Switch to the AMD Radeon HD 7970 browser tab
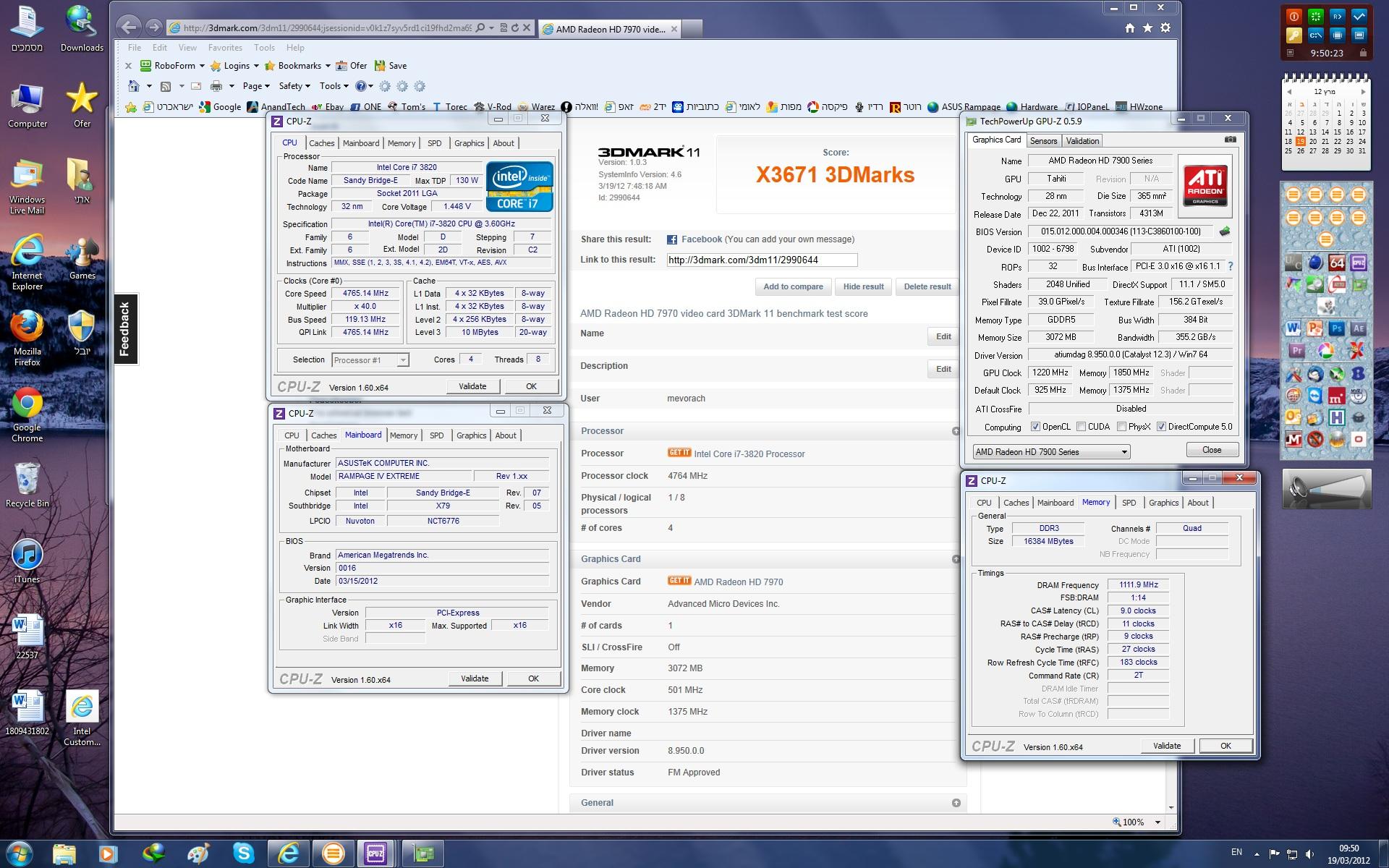 coord(610,29)
